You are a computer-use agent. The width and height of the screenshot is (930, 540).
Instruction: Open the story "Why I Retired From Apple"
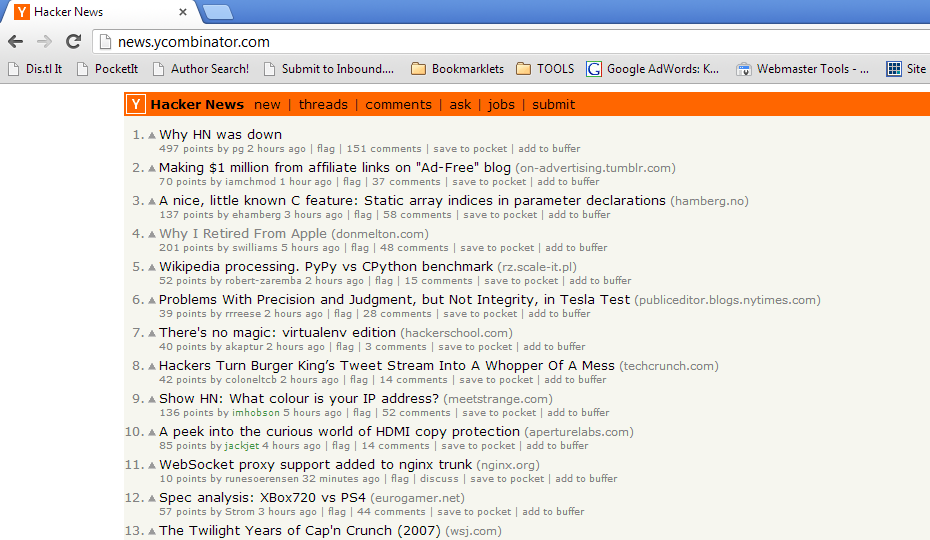pyautogui.click(x=243, y=234)
